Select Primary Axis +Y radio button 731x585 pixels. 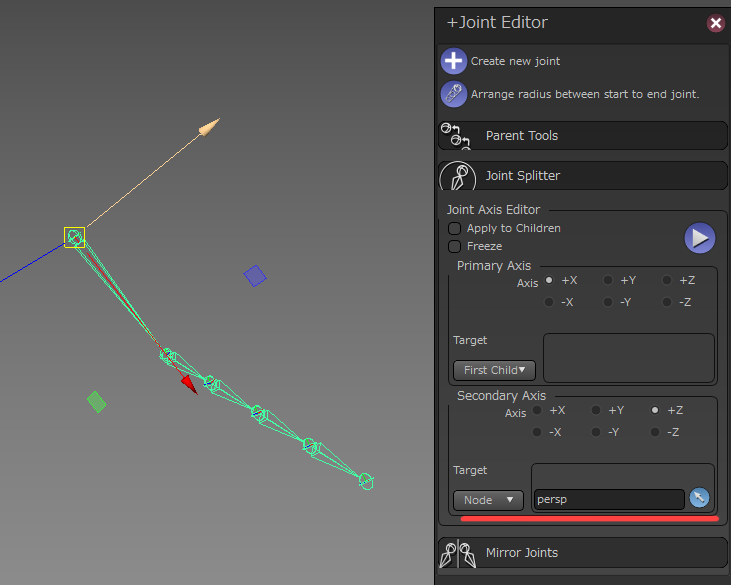[608, 280]
